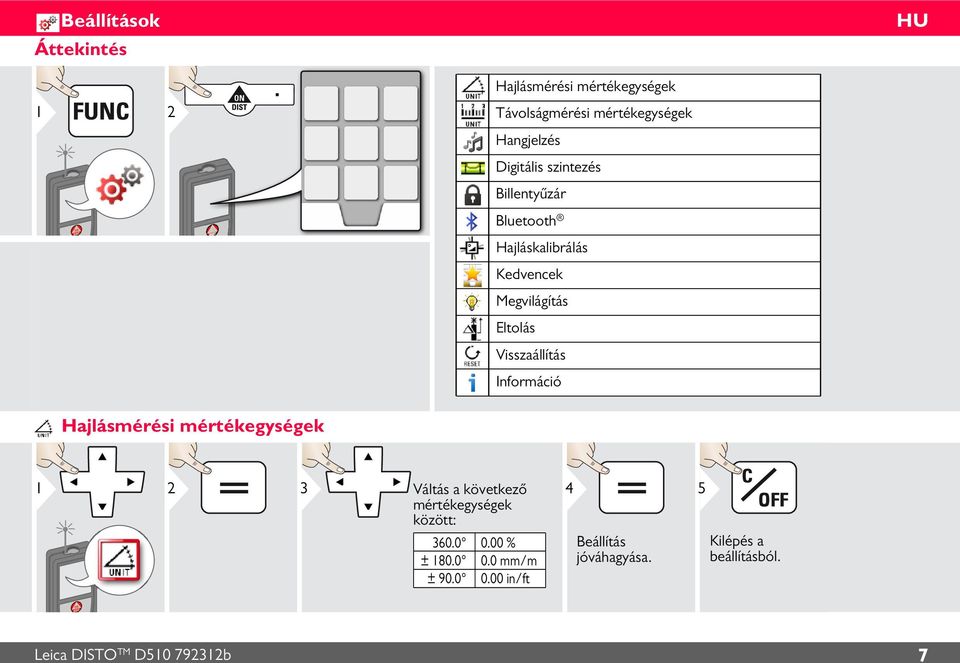Click the green digital level icon
This screenshot has height=663, width=960.
[473, 168]
